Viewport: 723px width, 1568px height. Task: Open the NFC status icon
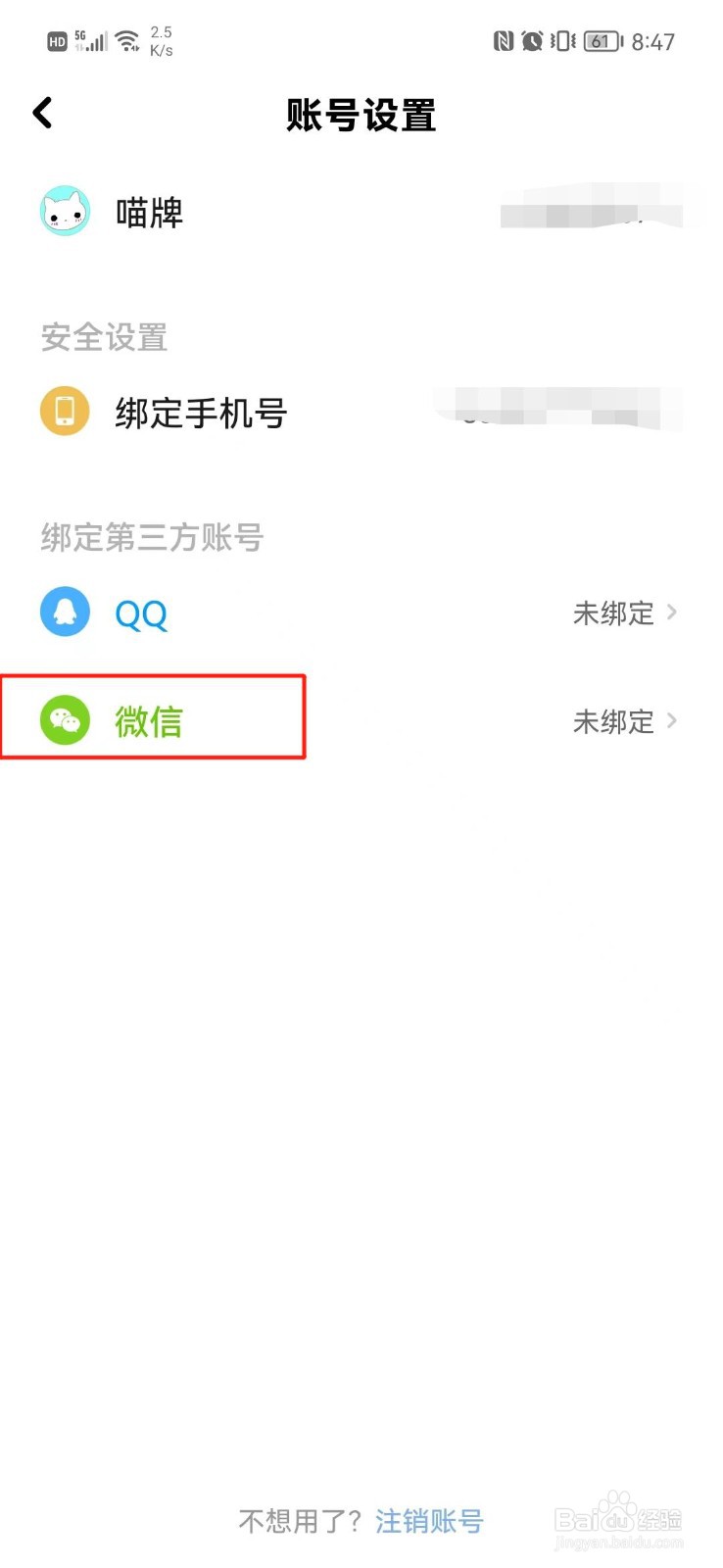tap(504, 41)
